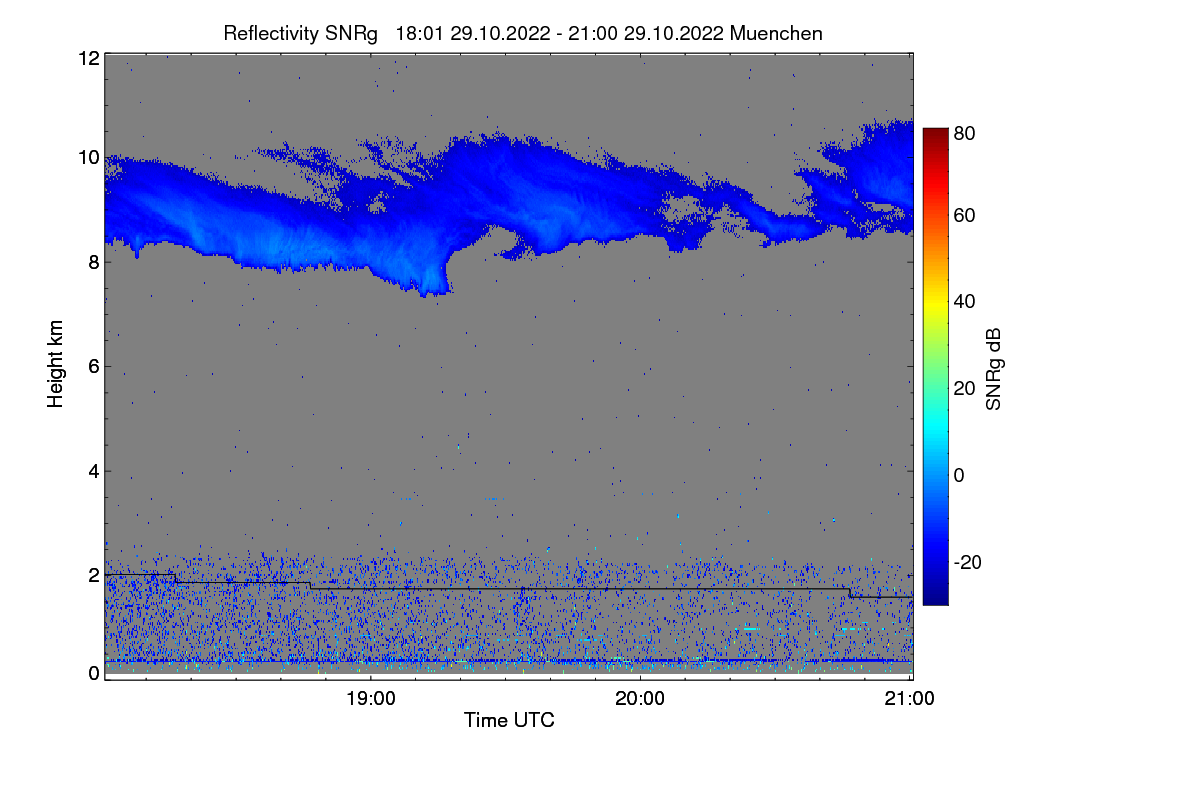The width and height of the screenshot is (1200, 800).
Task: Click the 20:00 time tick label
Action: coord(640,699)
